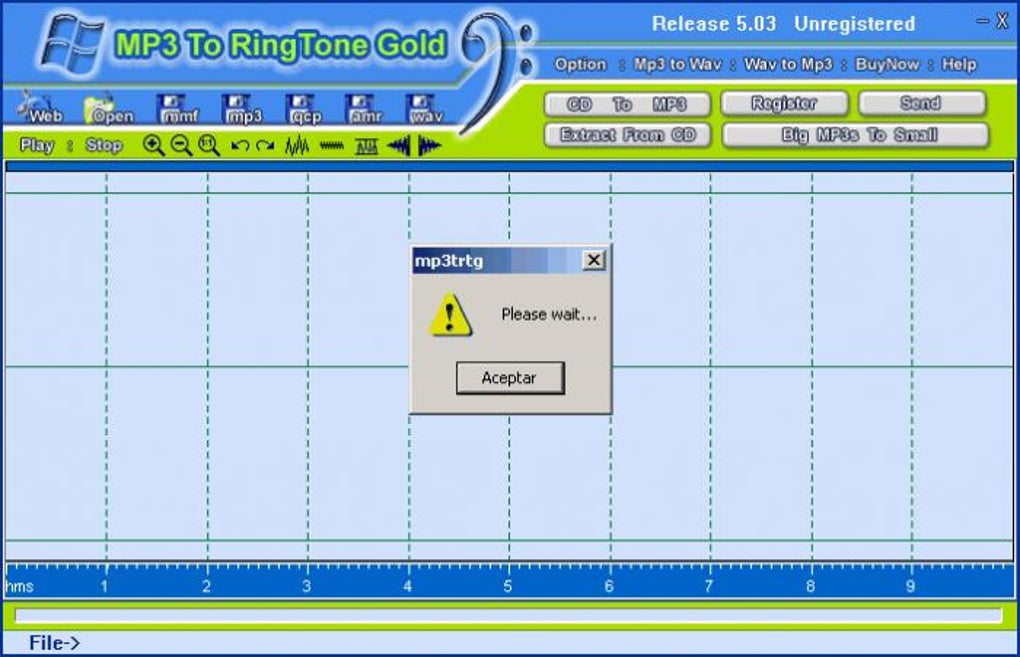Image resolution: width=1020 pixels, height=657 pixels.
Task: Open the Option menu
Action: coord(580,64)
